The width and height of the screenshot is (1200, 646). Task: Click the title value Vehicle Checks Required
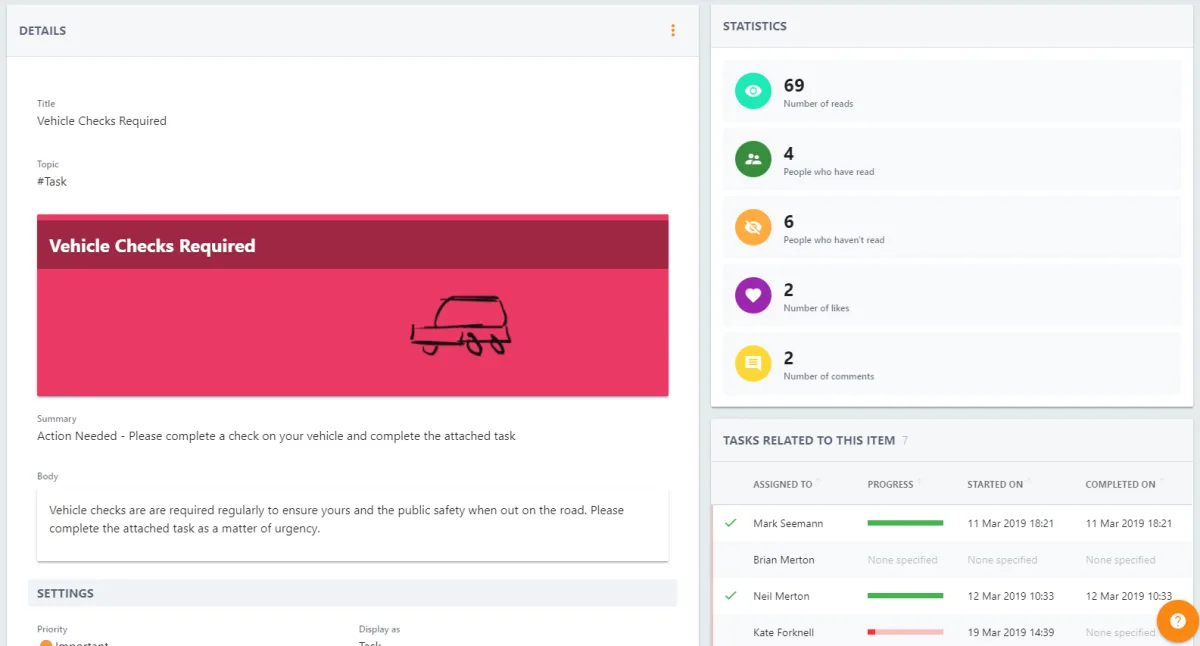(x=102, y=121)
